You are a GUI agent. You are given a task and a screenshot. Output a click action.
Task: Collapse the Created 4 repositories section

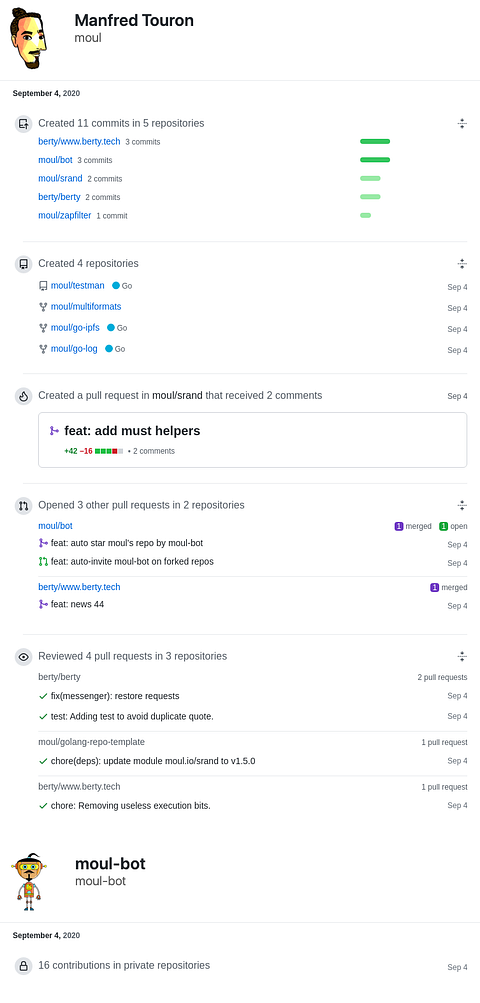[462, 264]
